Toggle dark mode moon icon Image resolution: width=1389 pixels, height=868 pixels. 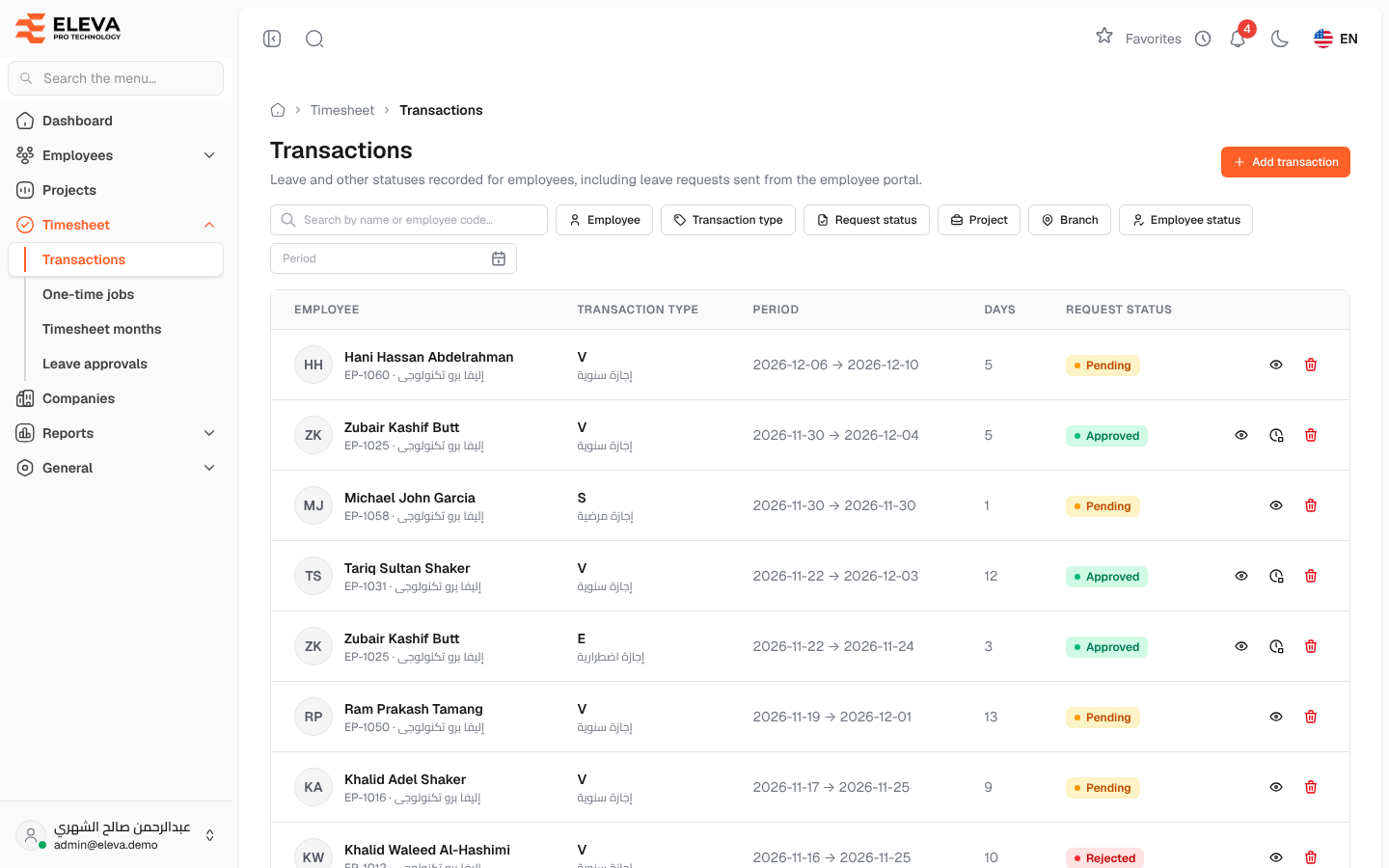1280,39
